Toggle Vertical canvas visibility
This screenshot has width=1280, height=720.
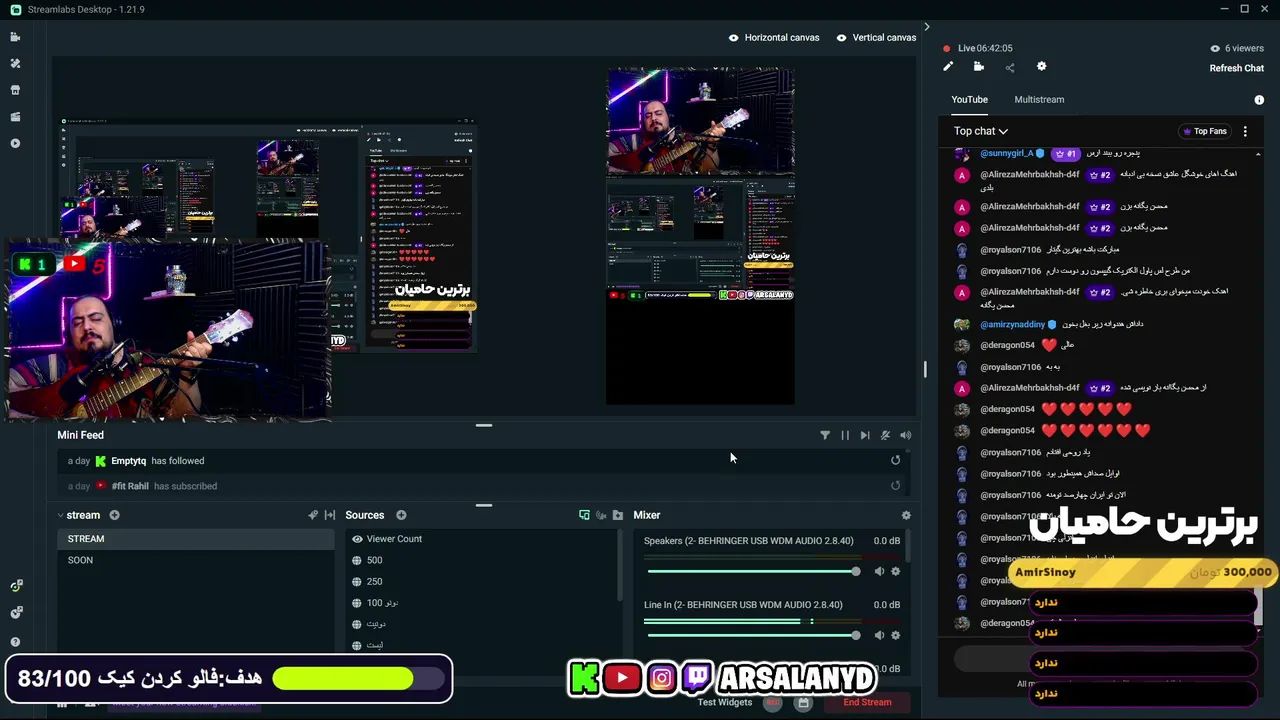click(841, 38)
